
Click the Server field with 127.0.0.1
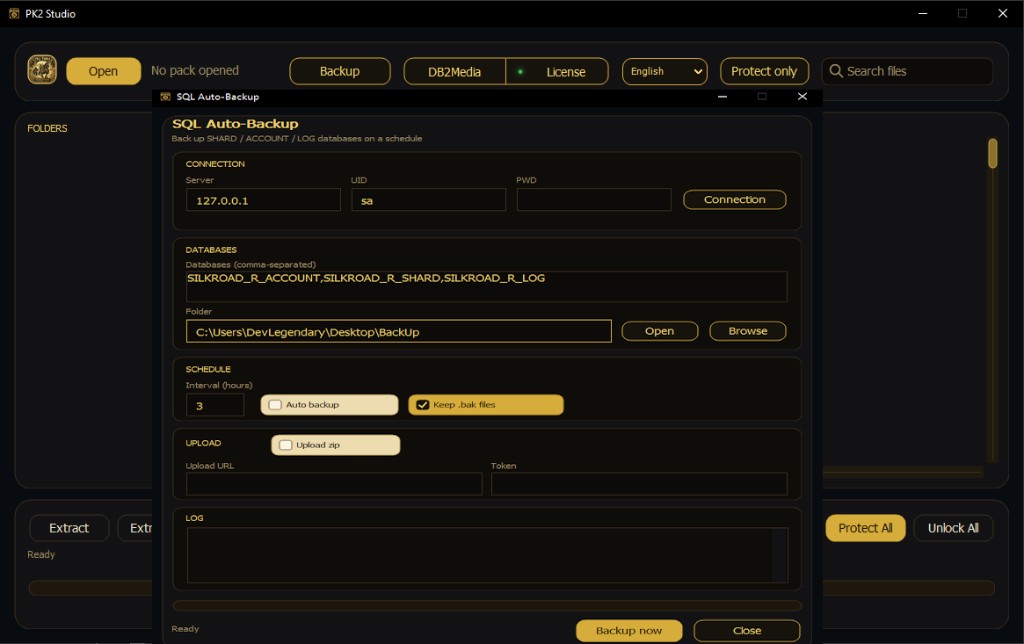click(x=263, y=200)
